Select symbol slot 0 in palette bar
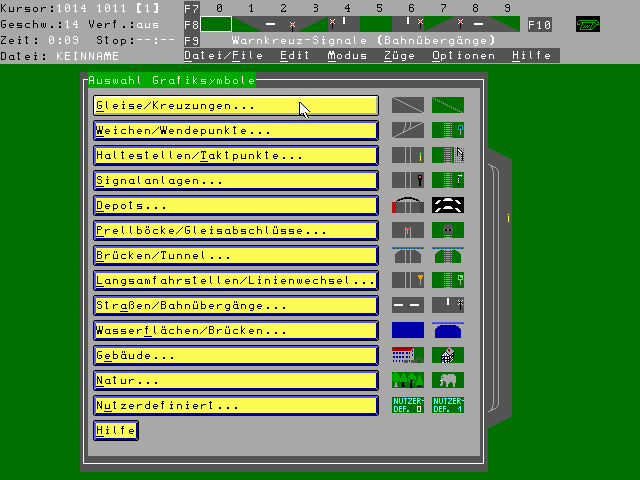This screenshot has width=640, height=480. point(217,23)
